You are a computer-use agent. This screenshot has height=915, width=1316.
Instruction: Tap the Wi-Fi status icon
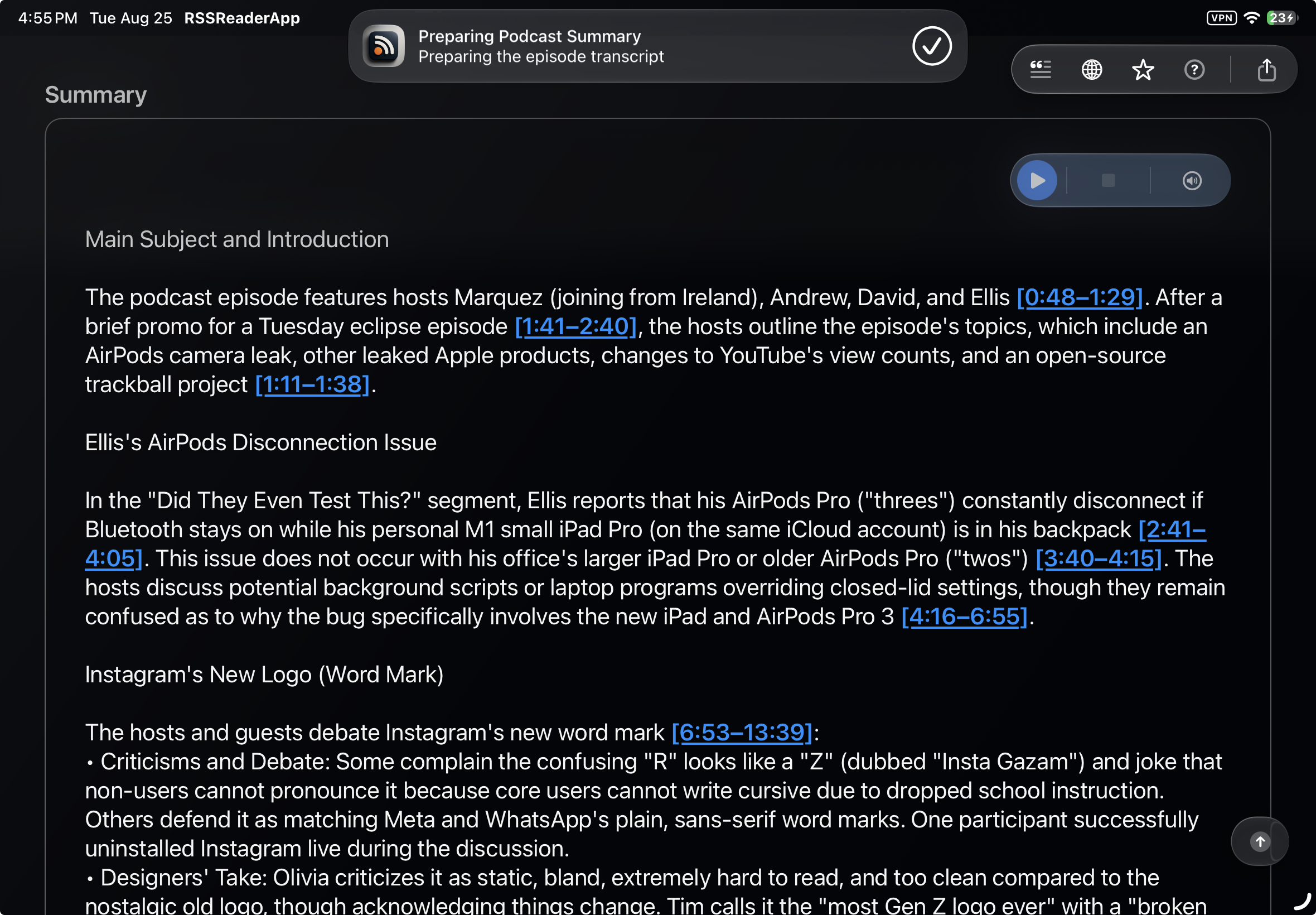click(x=1252, y=18)
